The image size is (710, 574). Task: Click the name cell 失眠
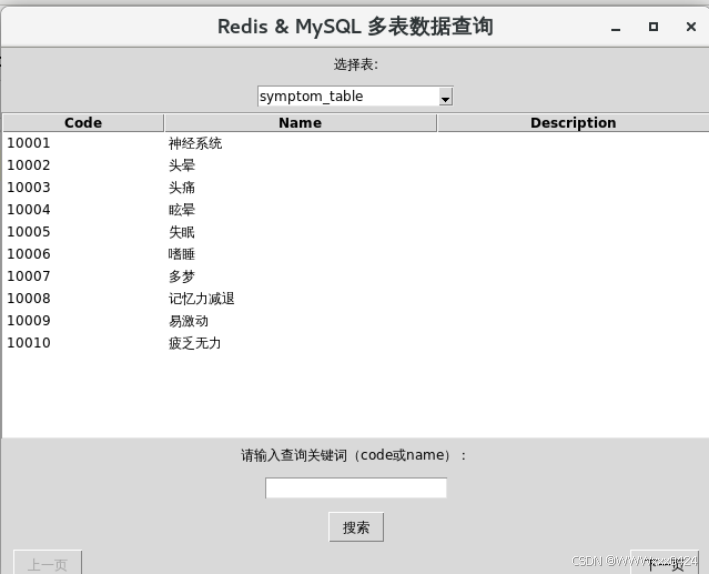click(x=182, y=232)
